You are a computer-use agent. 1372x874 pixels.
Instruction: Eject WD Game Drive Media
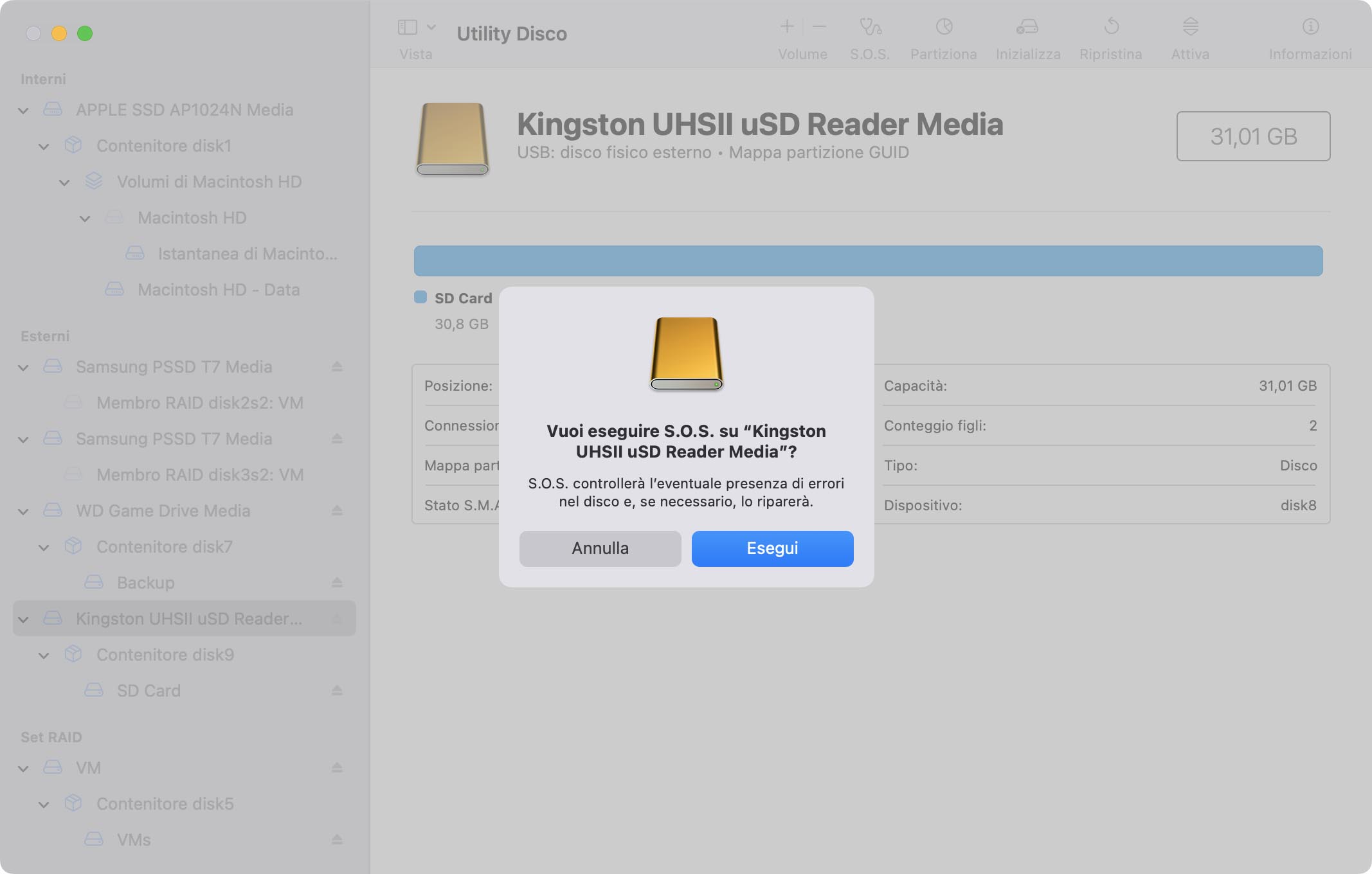[x=337, y=510]
